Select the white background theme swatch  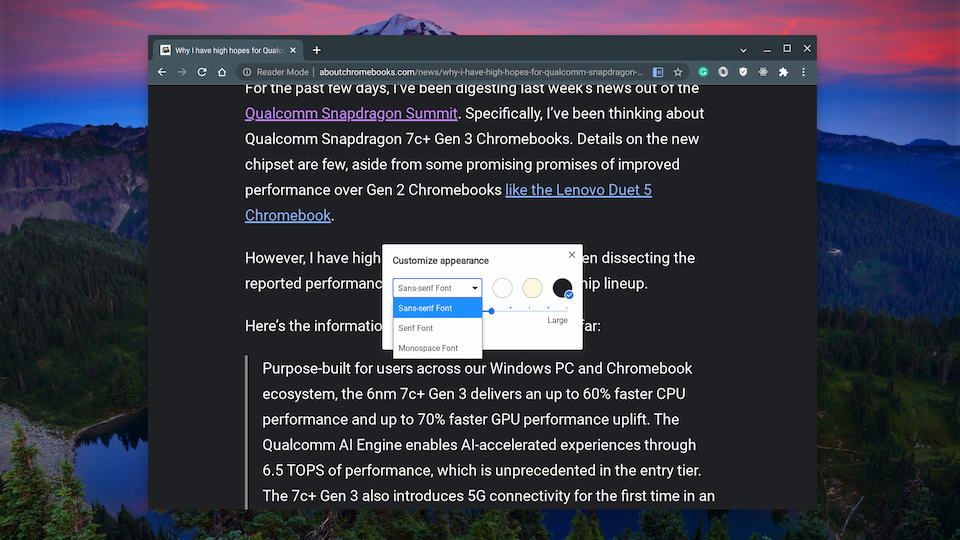tap(502, 288)
